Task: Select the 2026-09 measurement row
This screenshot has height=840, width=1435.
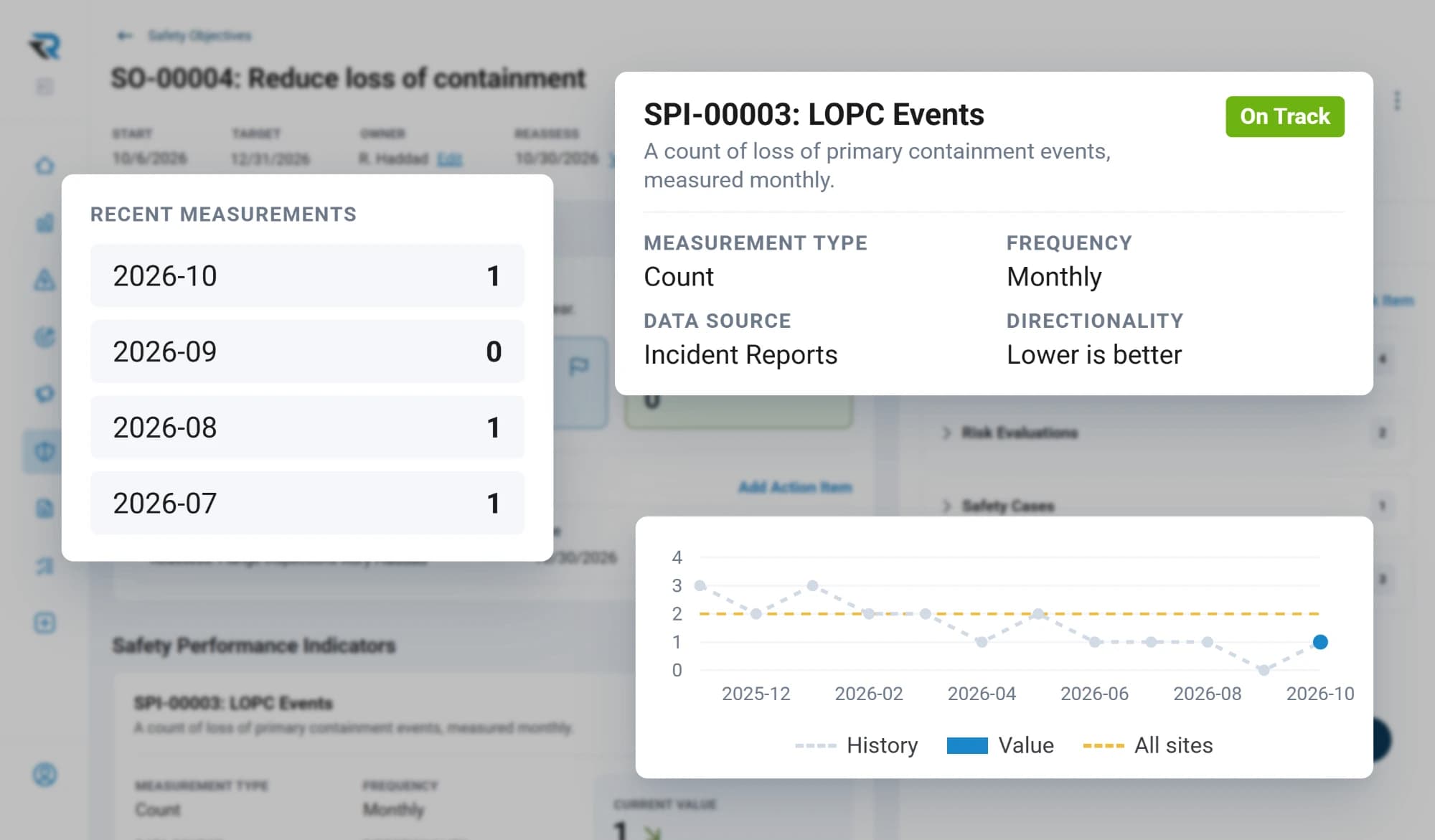Action: coord(307,351)
